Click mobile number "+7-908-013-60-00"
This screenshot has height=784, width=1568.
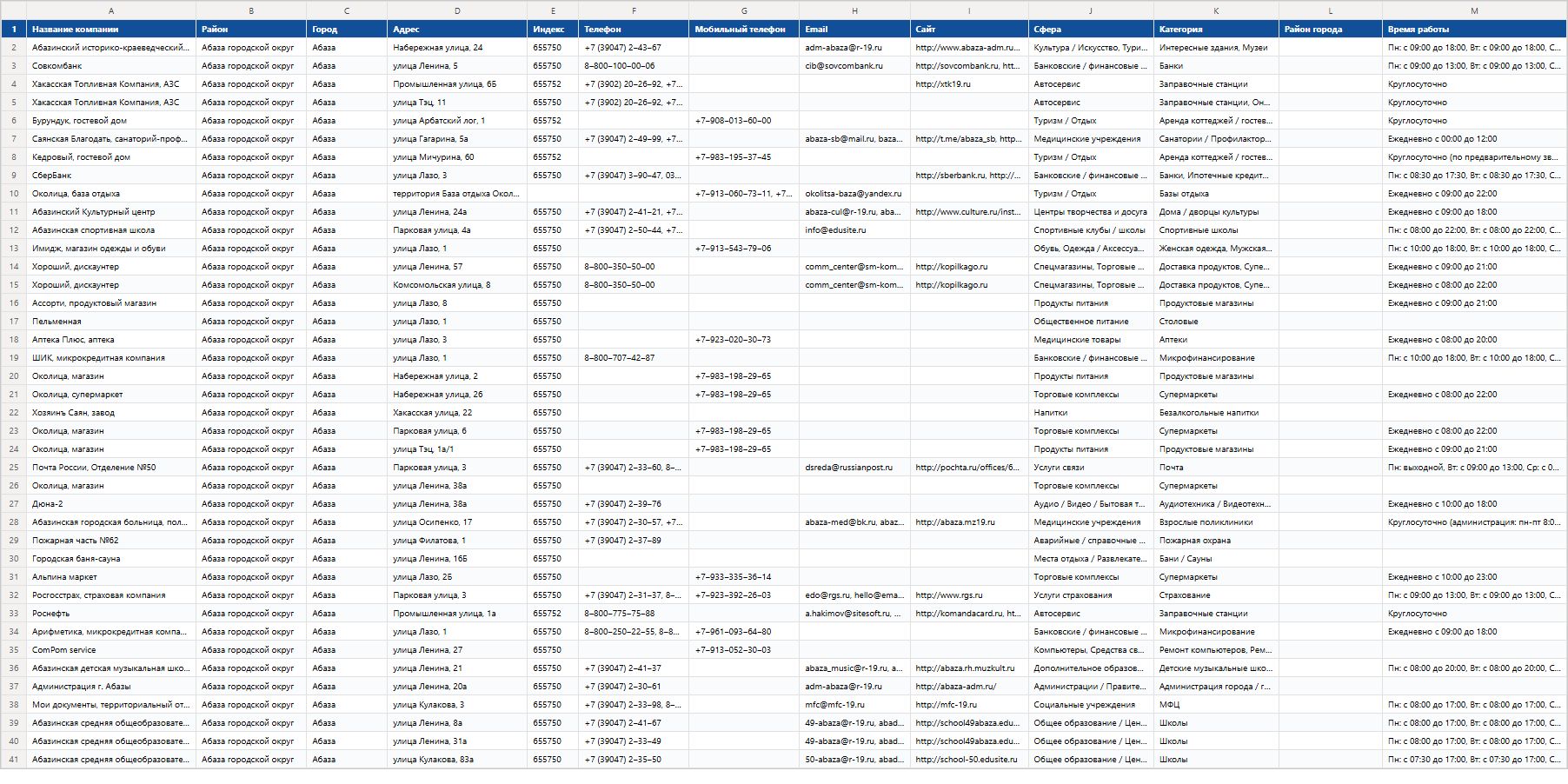click(744, 121)
